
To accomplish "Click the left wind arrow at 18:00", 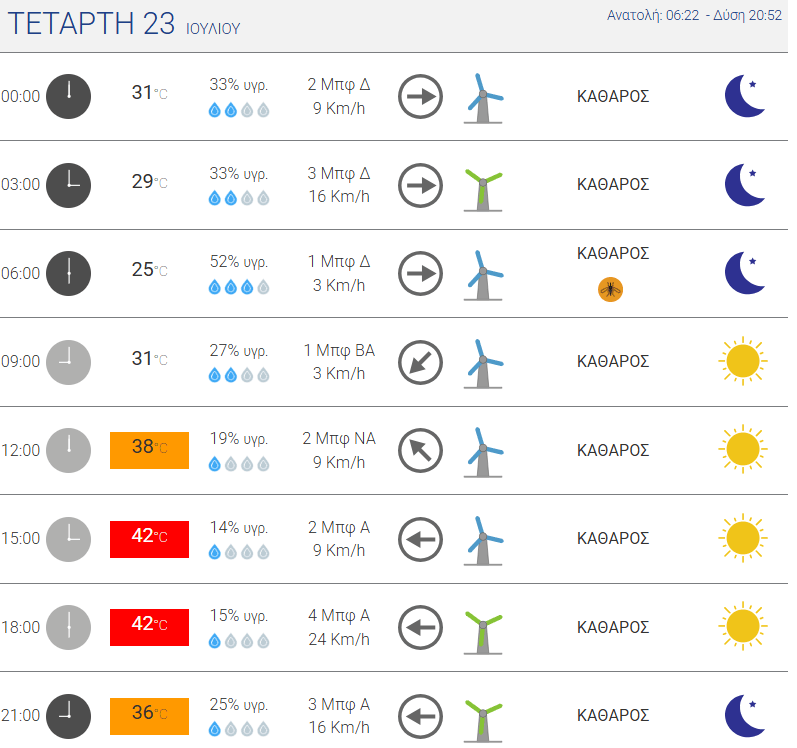I will click(420, 628).
